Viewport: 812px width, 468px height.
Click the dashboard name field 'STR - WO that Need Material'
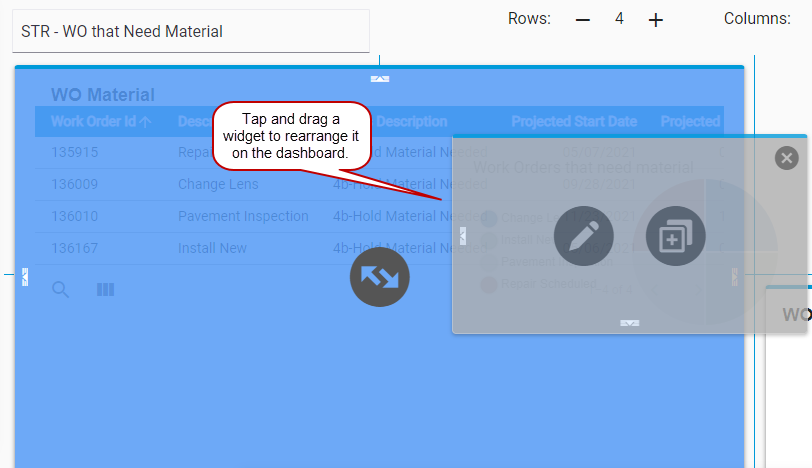click(190, 31)
